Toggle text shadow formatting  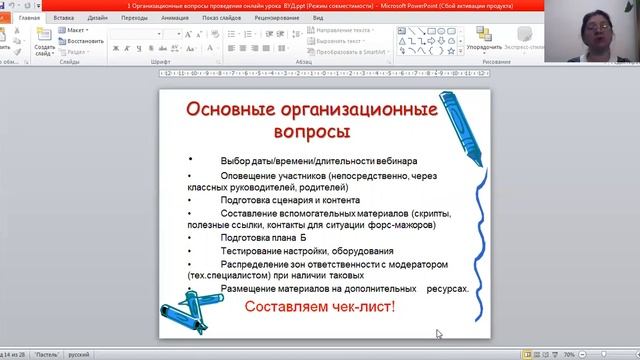click(x=151, y=49)
